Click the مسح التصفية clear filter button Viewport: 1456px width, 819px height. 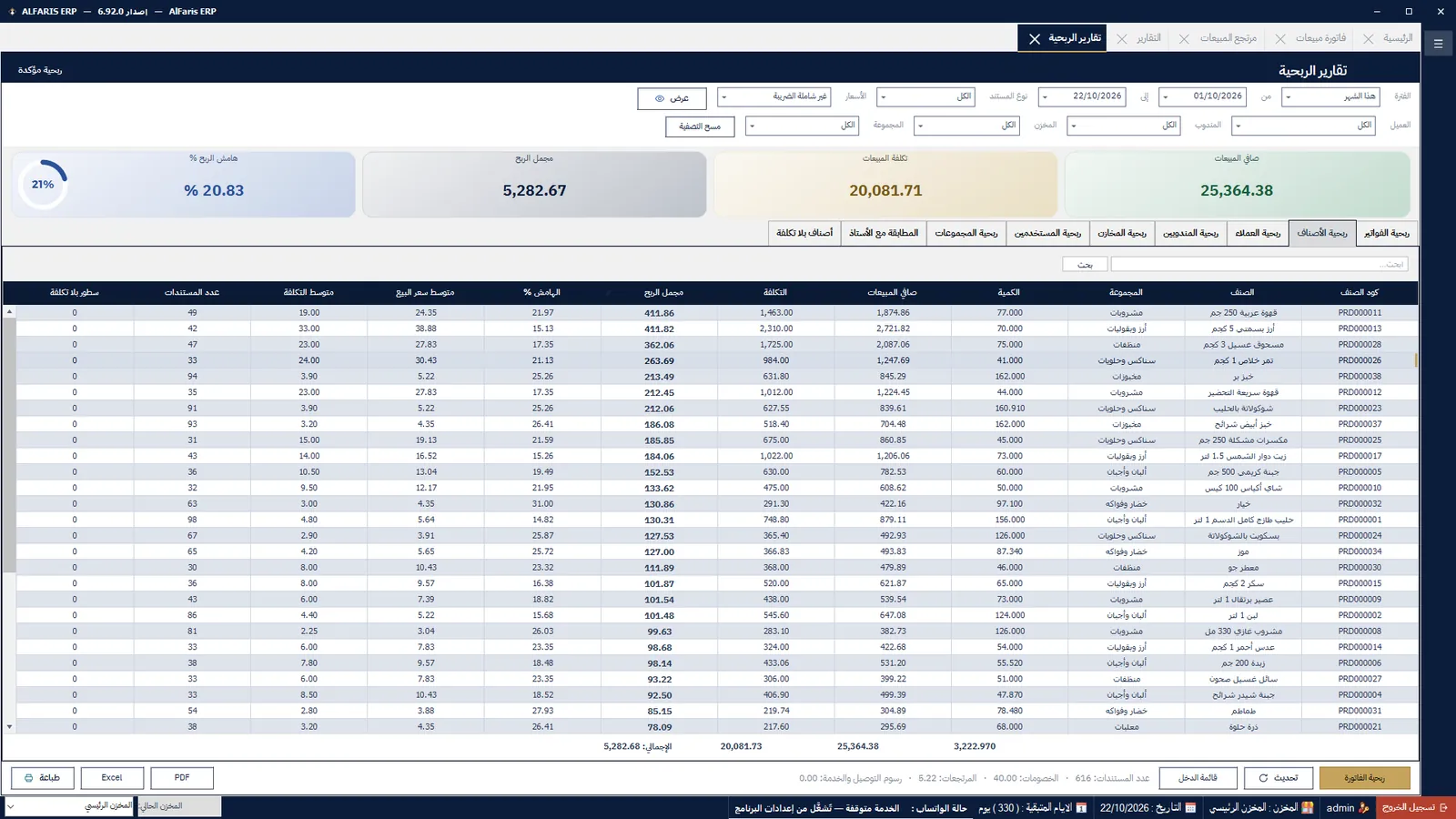click(x=700, y=126)
